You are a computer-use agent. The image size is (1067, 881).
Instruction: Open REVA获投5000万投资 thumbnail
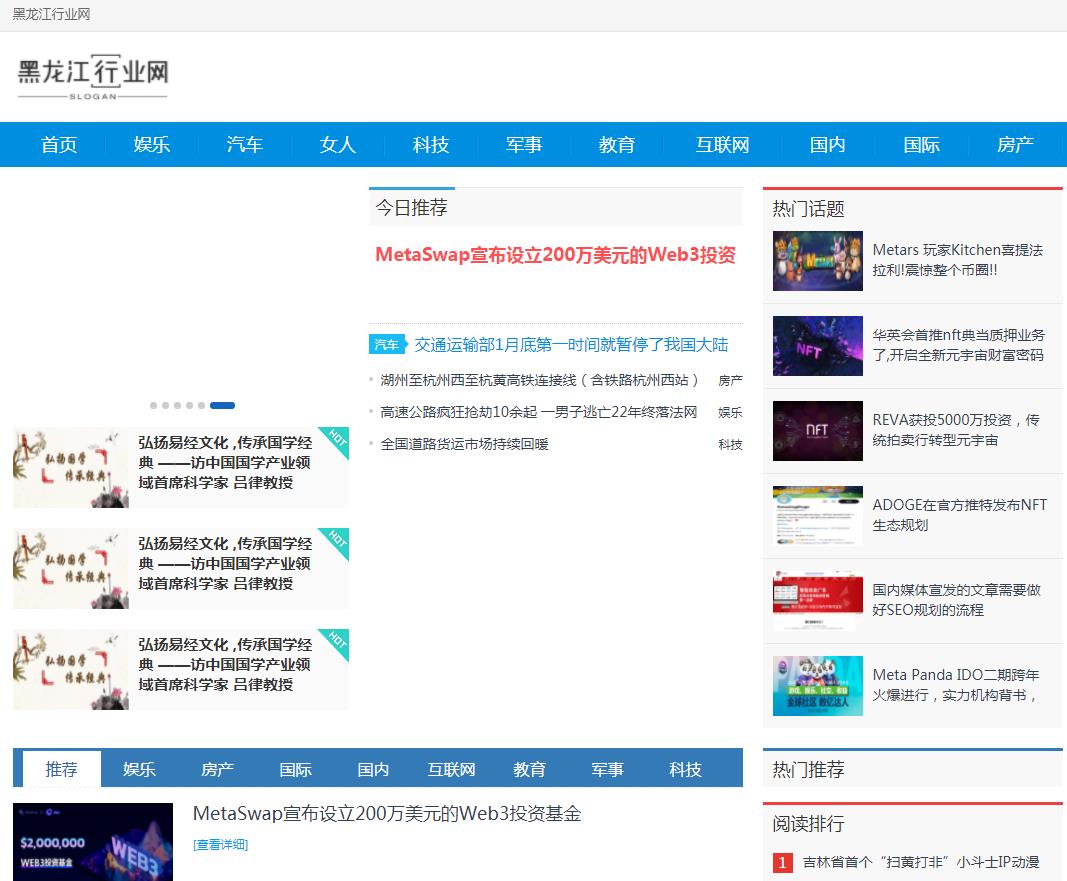(x=817, y=431)
